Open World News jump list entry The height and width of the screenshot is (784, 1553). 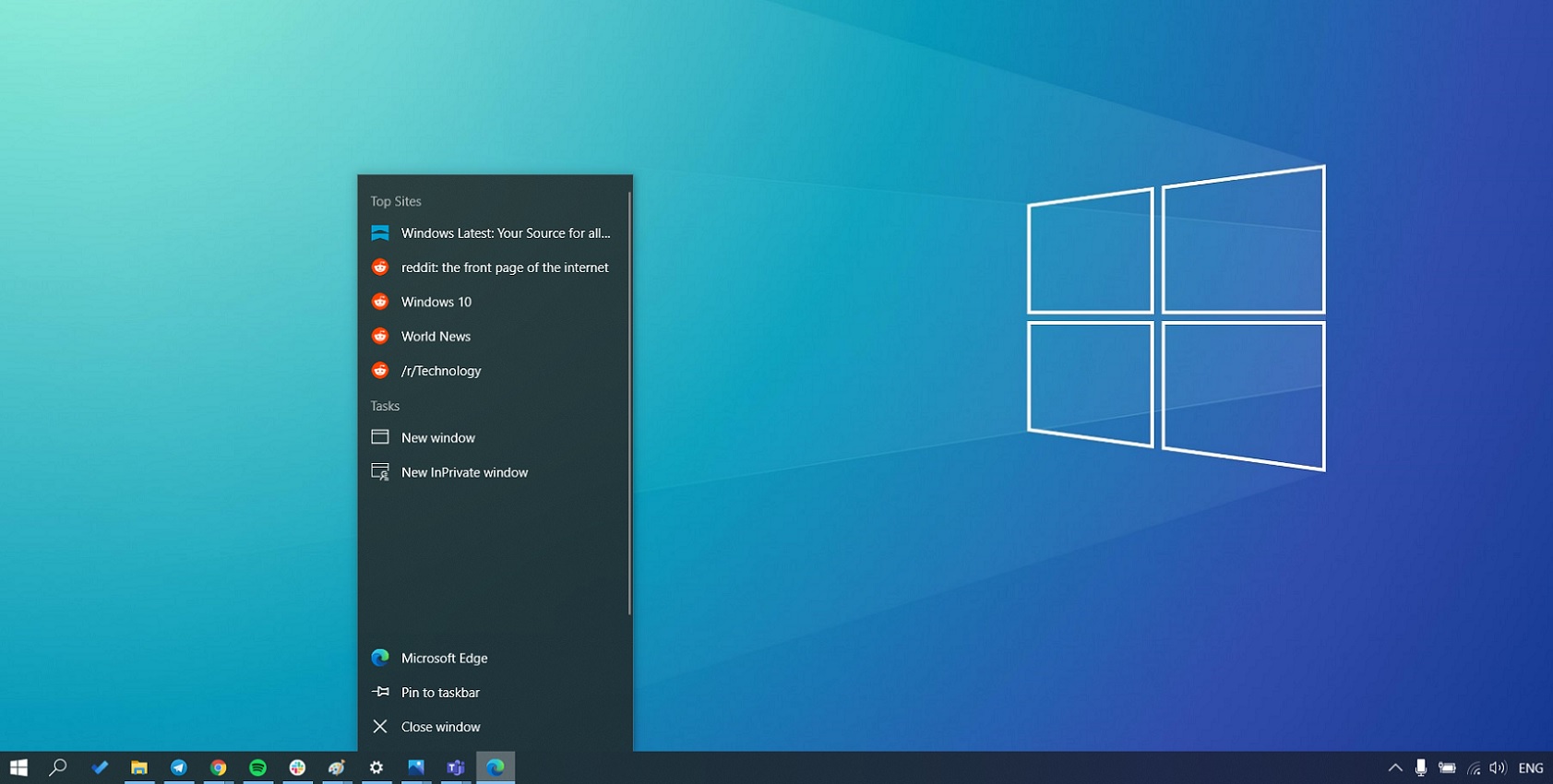tap(496, 337)
